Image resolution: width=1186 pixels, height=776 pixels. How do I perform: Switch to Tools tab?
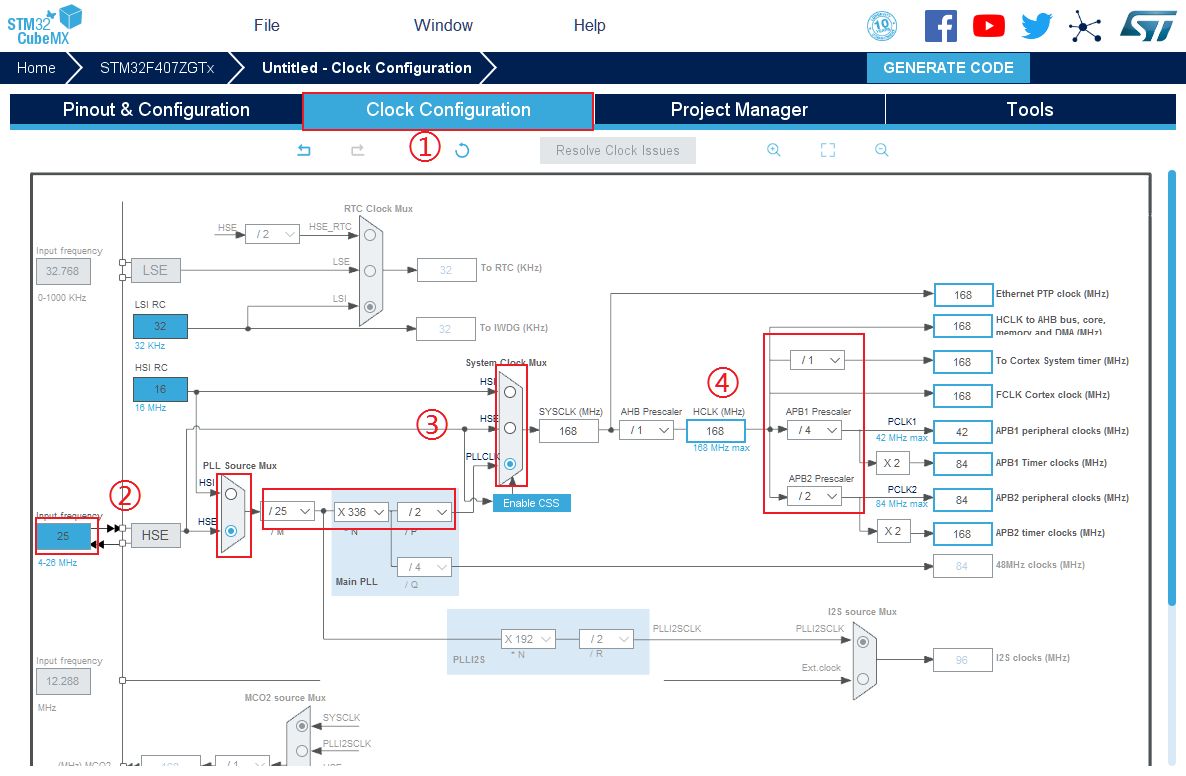click(1030, 110)
